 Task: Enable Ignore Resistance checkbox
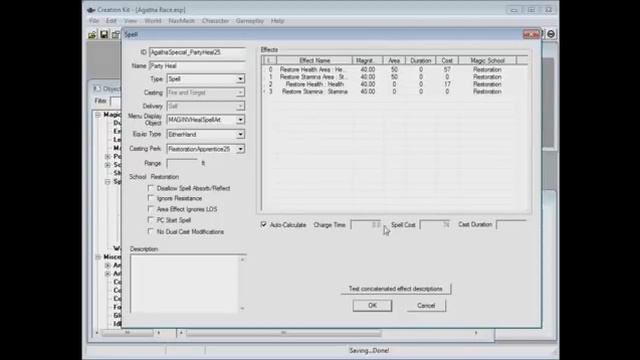(151, 198)
